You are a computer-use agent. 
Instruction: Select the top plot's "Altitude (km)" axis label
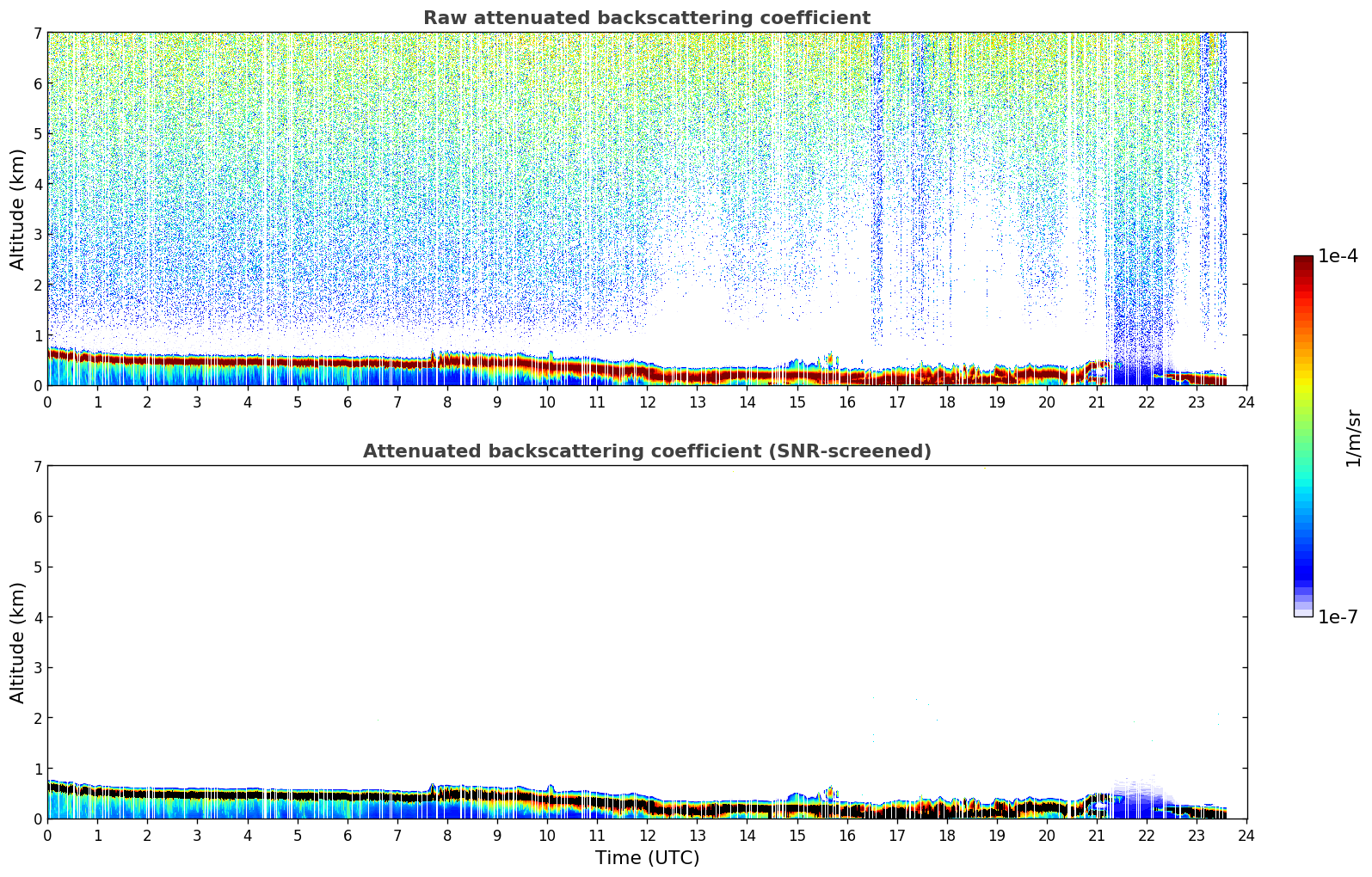coord(18,209)
